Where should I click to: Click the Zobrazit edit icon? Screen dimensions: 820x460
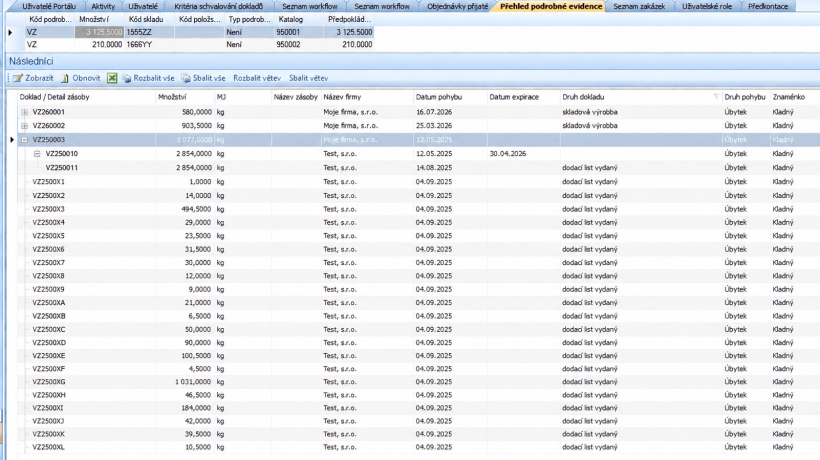(x=18, y=78)
